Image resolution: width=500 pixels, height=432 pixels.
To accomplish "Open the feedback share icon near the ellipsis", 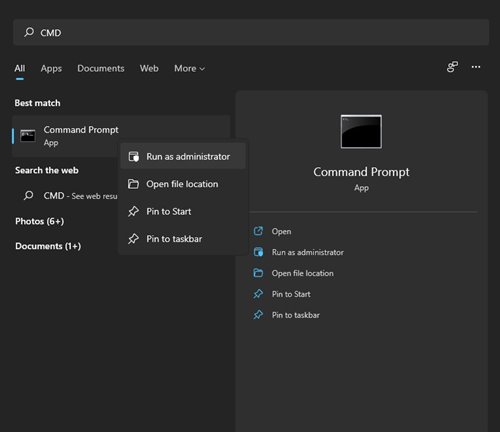I will [x=452, y=67].
